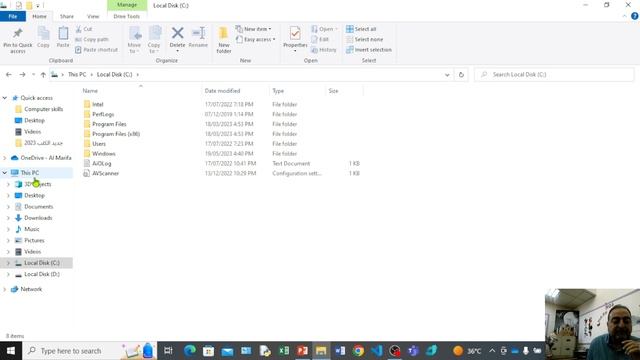Open Word from the taskbar
This screenshot has width=640, height=360.
340,351
